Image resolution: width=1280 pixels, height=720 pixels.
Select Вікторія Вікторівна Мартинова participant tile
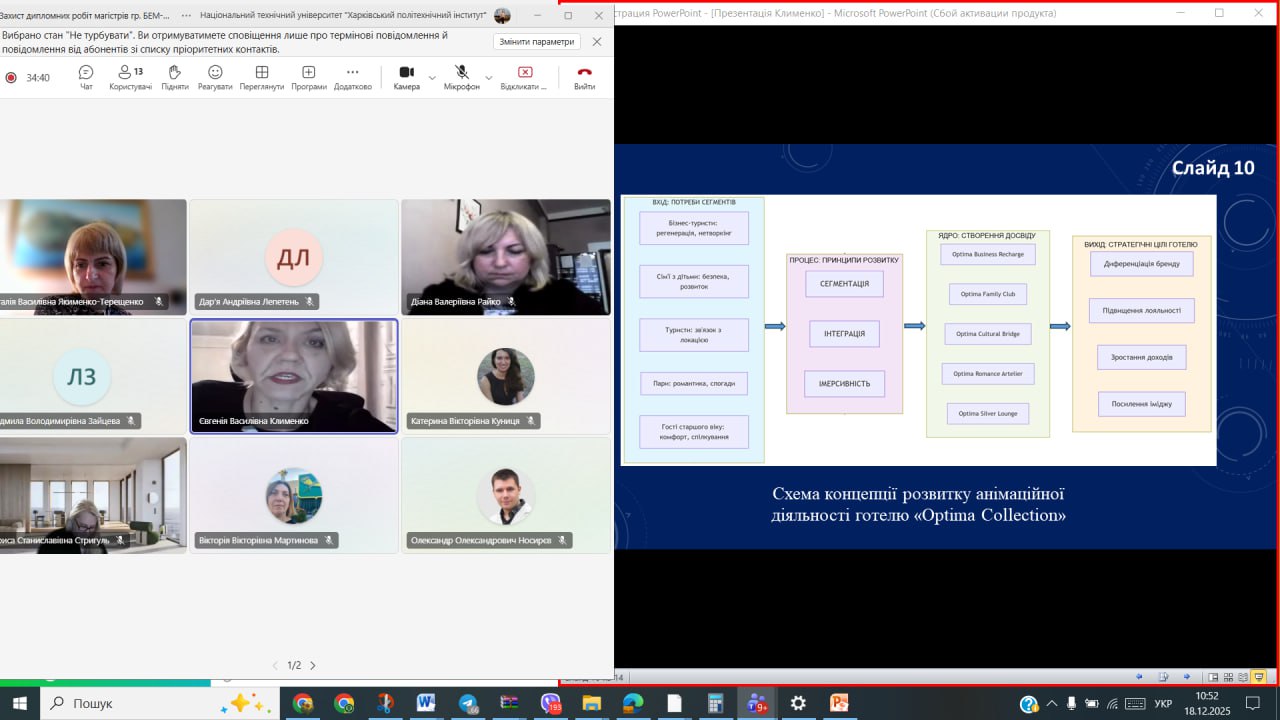point(294,495)
